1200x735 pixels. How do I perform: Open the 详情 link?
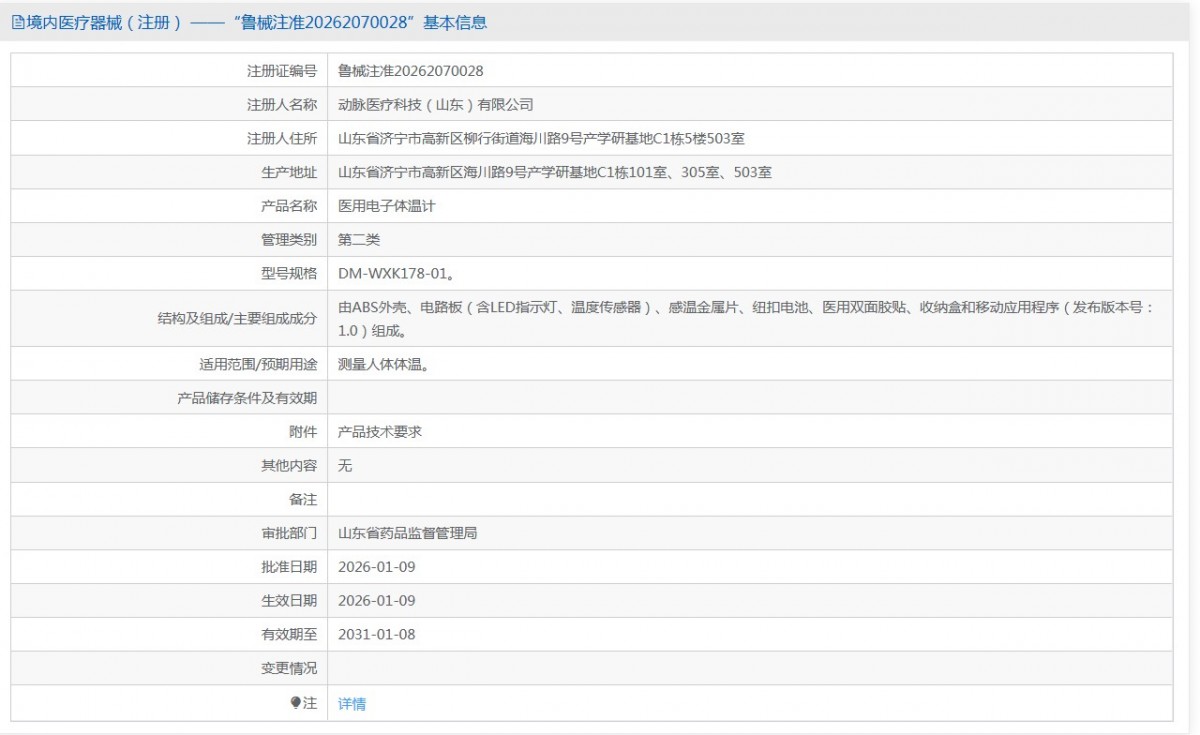coord(352,703)
